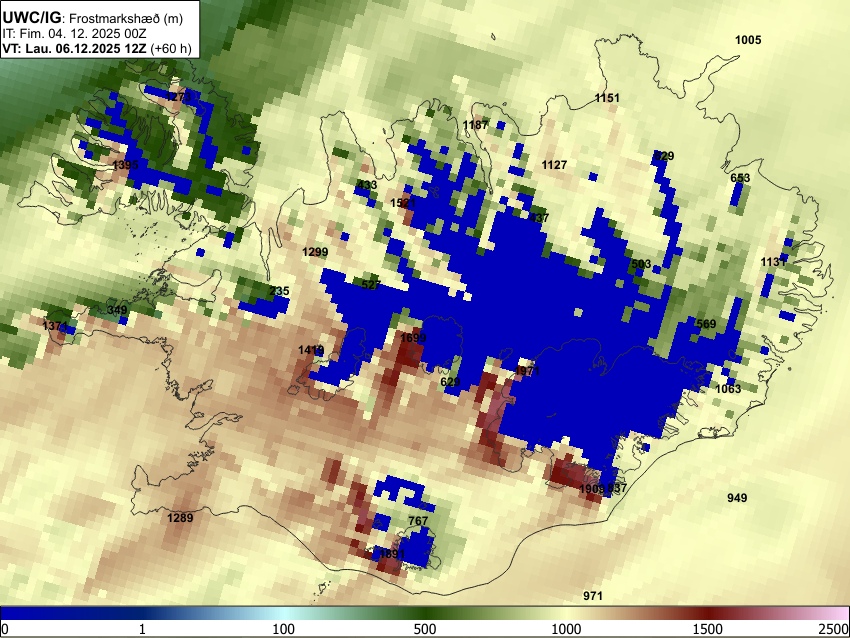850x638 pixels.
Task: Click the value 1289 on the map
Action: tap(180, 518)
